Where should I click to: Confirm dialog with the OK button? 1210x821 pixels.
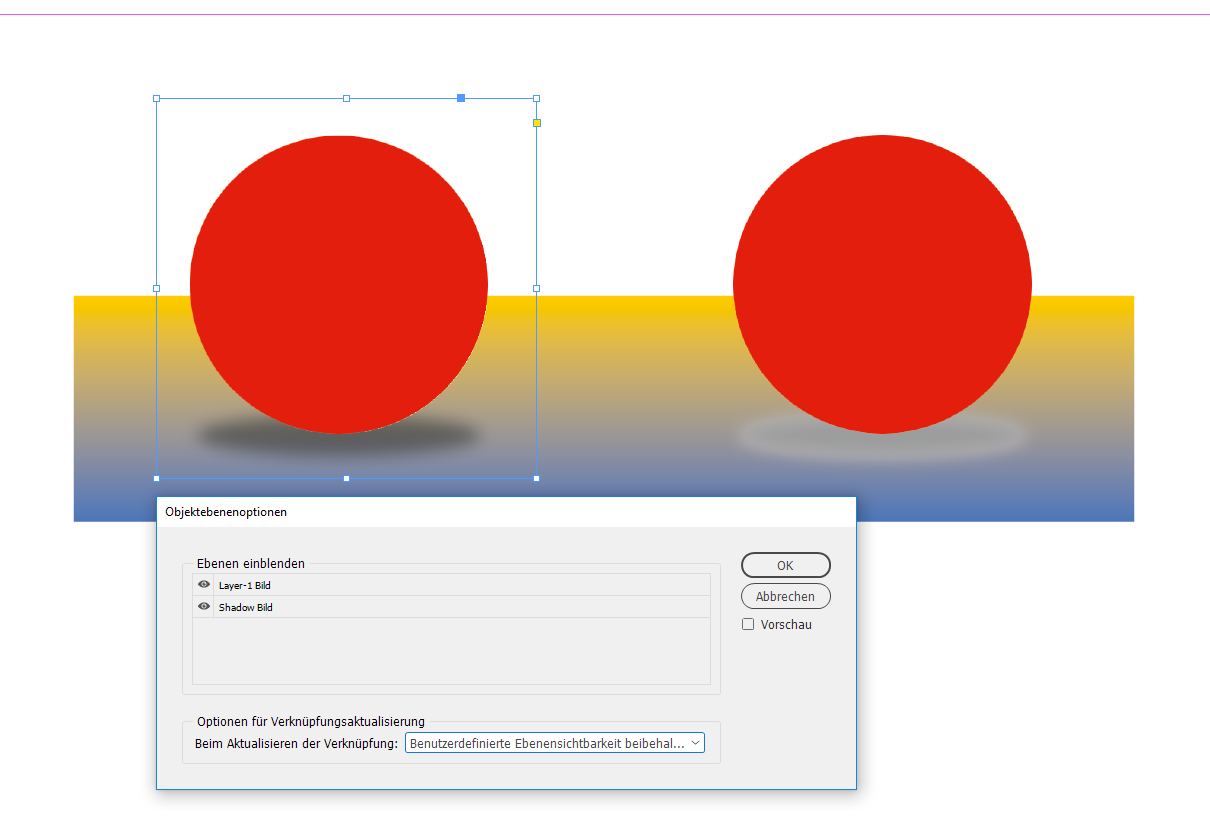pyautogui.click(x=785, y=565)
